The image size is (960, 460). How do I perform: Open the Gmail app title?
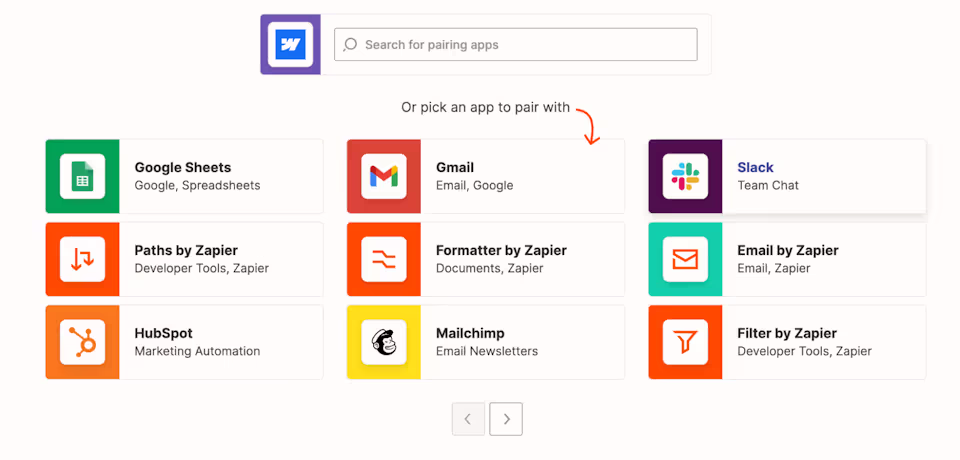click(x=455, y=168)
